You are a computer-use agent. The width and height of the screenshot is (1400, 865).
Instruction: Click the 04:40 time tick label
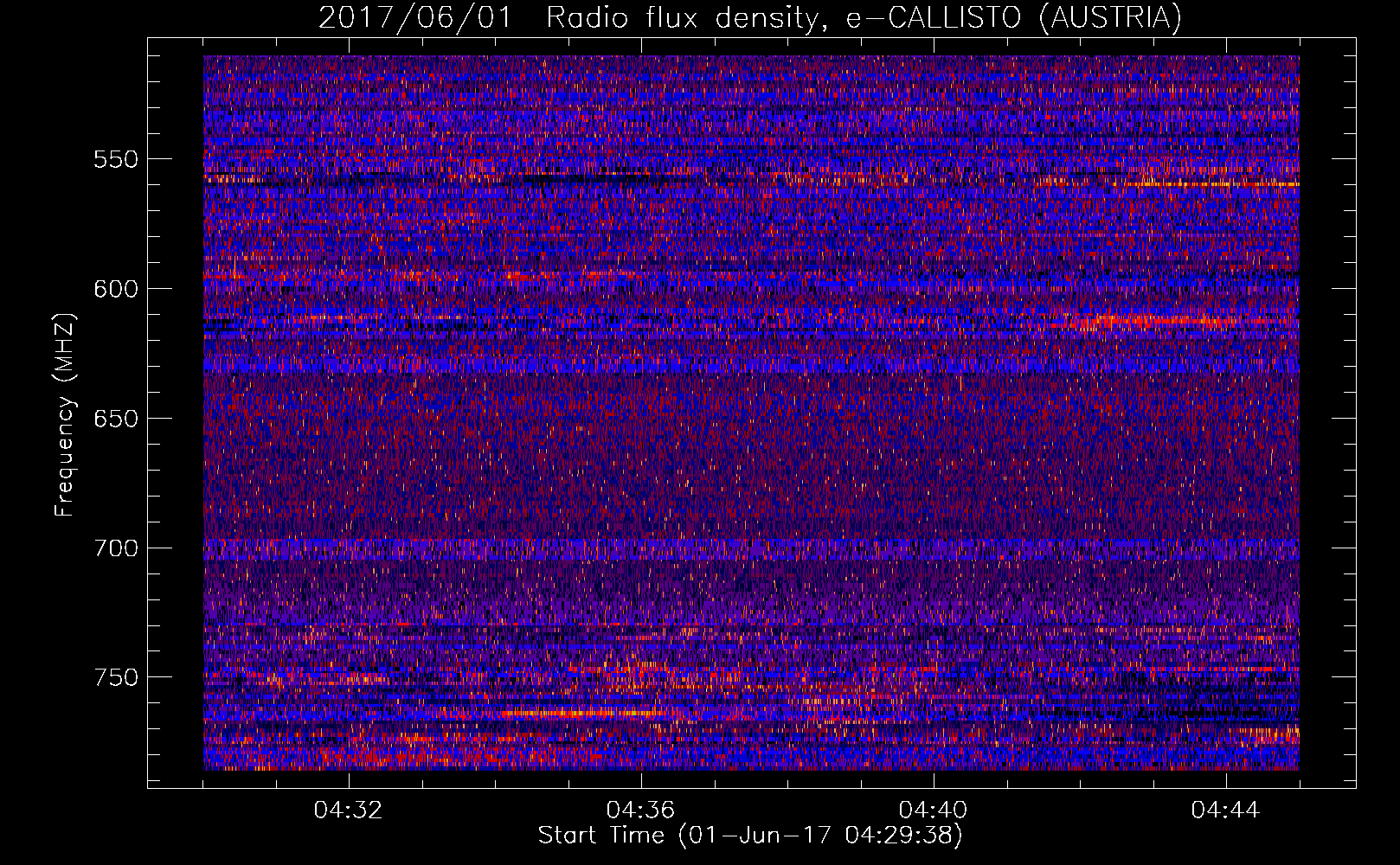[933, 811]
